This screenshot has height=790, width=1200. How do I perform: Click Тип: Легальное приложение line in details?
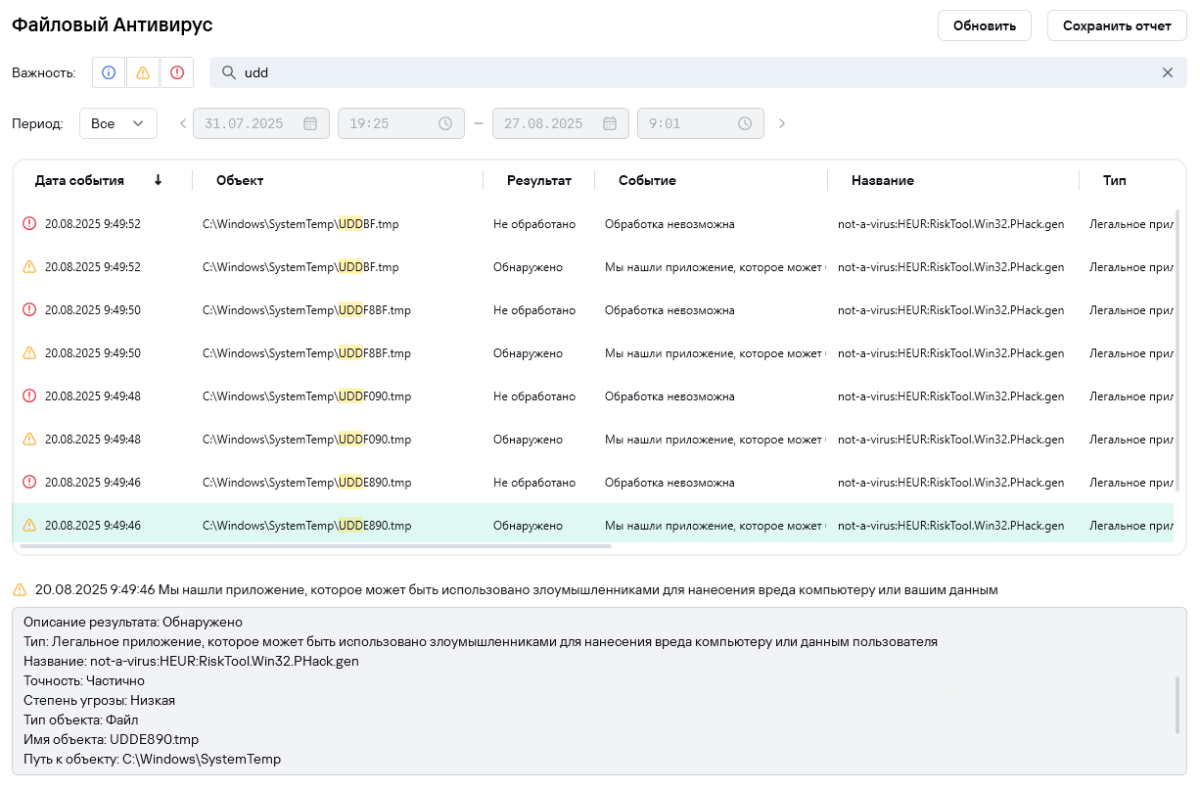click(x=480, y=642)
